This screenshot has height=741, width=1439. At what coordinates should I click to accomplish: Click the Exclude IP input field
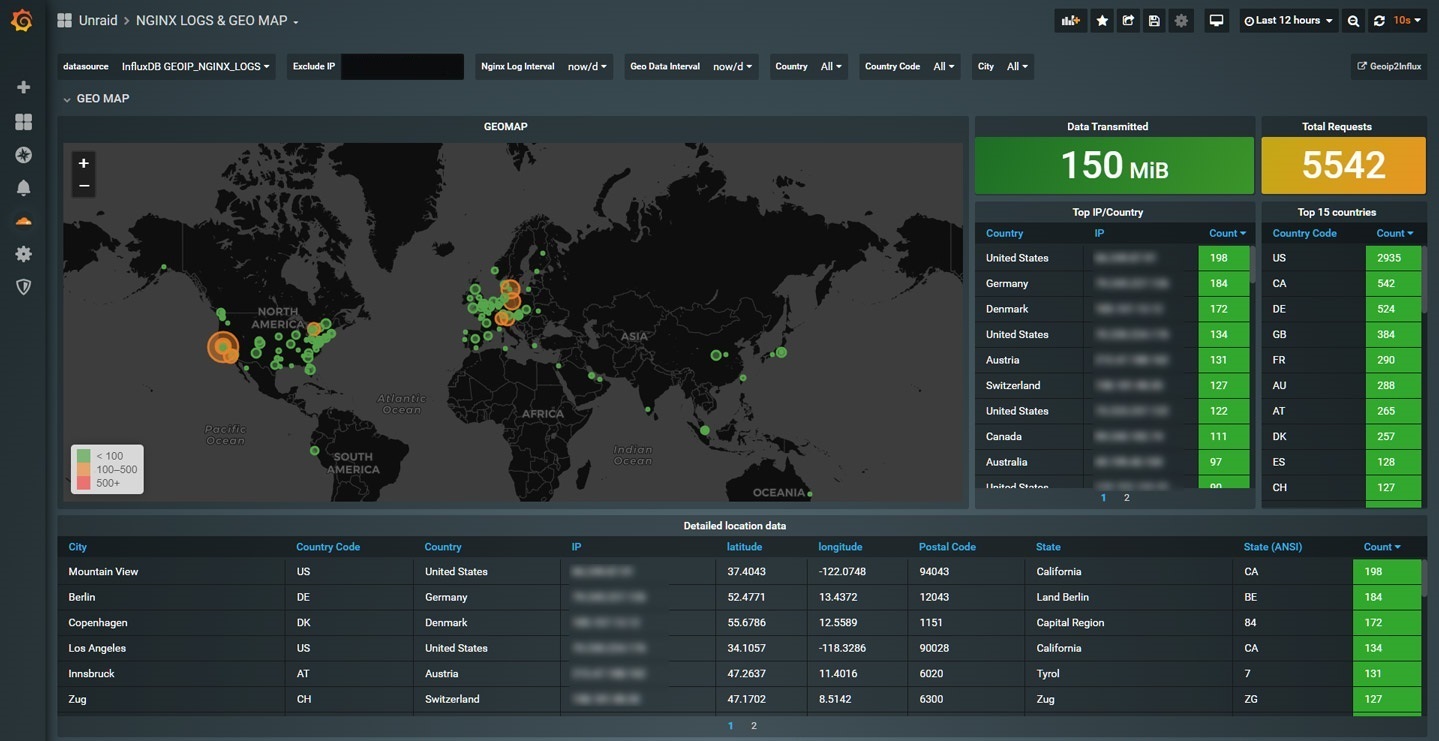(400, 64)
